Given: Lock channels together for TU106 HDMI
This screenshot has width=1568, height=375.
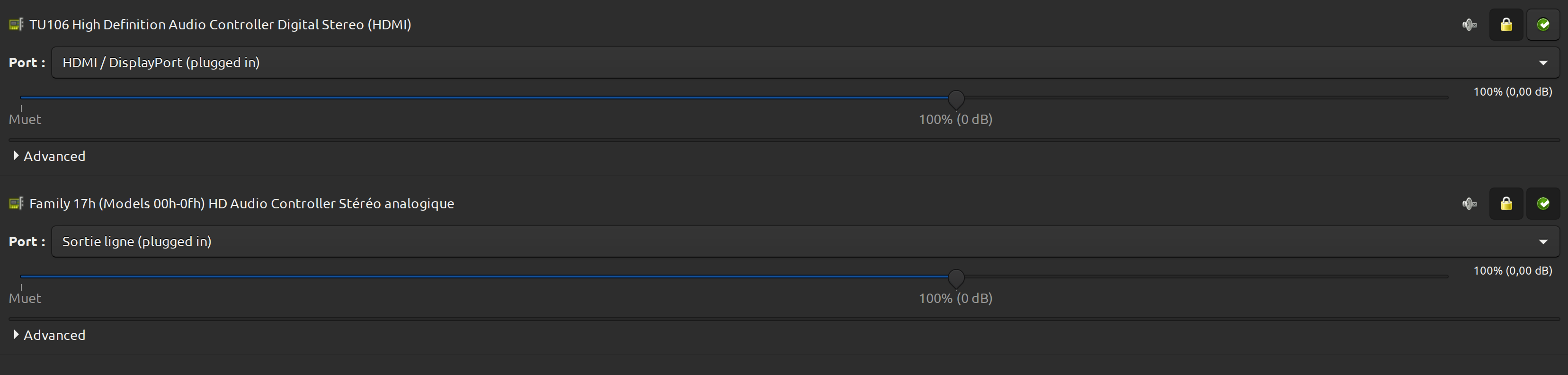Looking at the screenshot, I should [x=1506, y=25].
